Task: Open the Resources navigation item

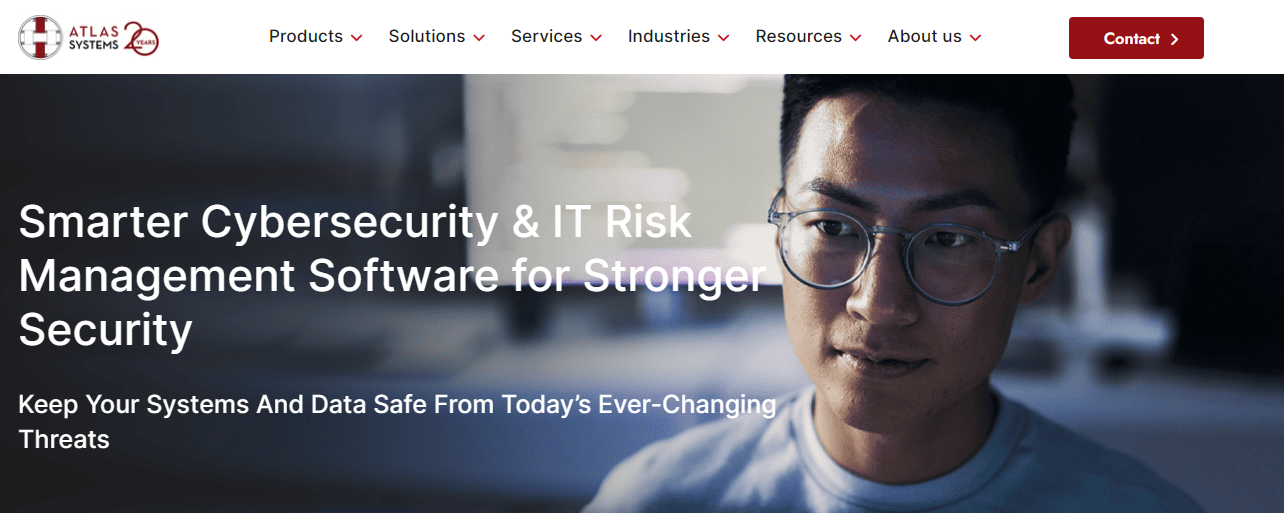Action: (x=799, y=36)
